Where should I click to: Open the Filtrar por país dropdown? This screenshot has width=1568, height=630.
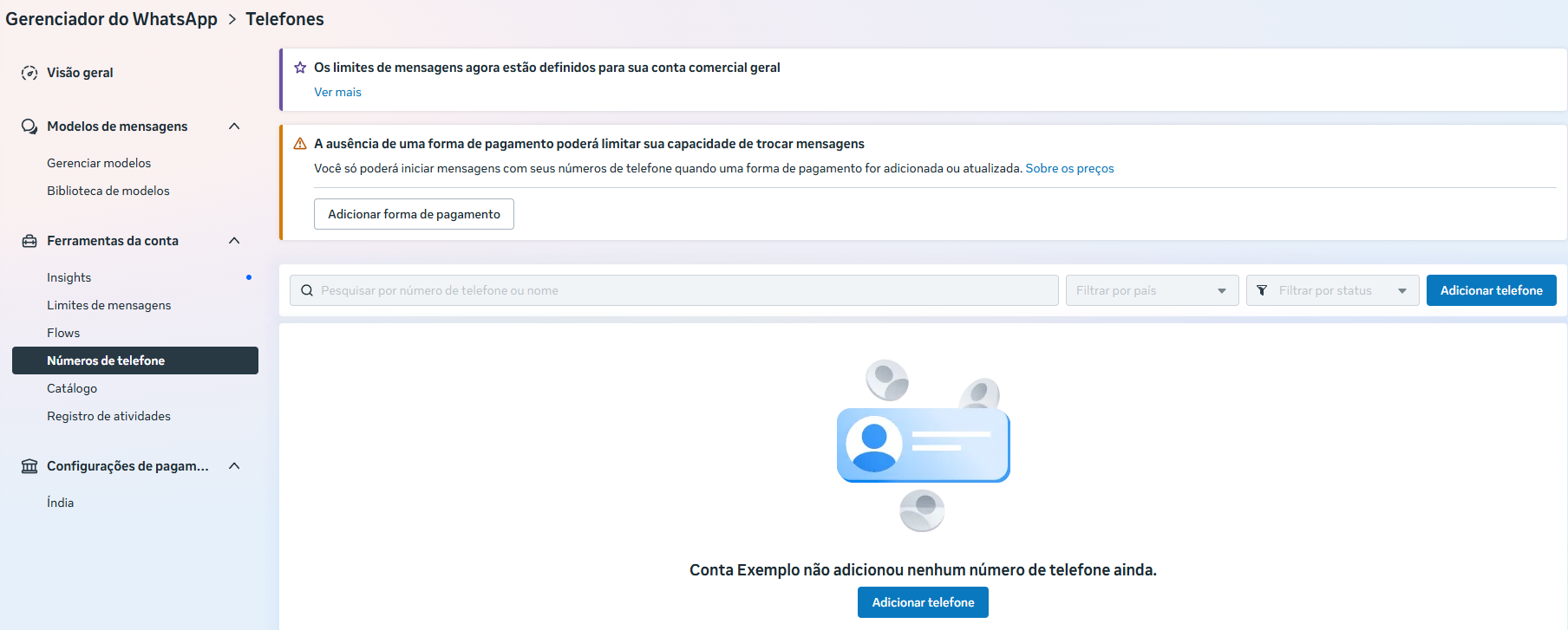1152,290
